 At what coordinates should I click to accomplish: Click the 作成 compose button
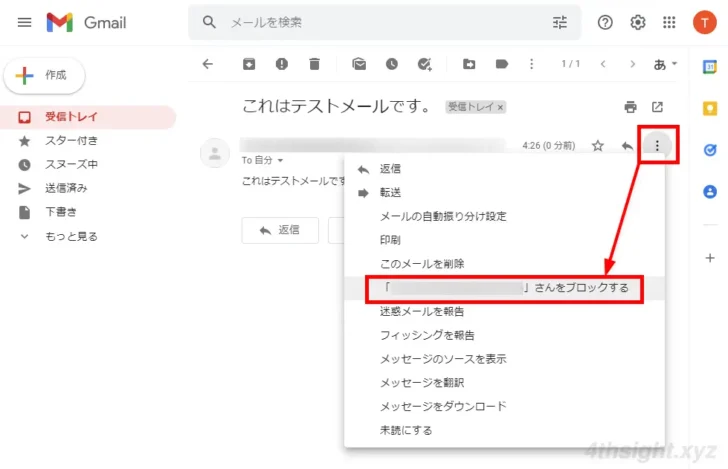pyautogui.click(x=44, y=75)
